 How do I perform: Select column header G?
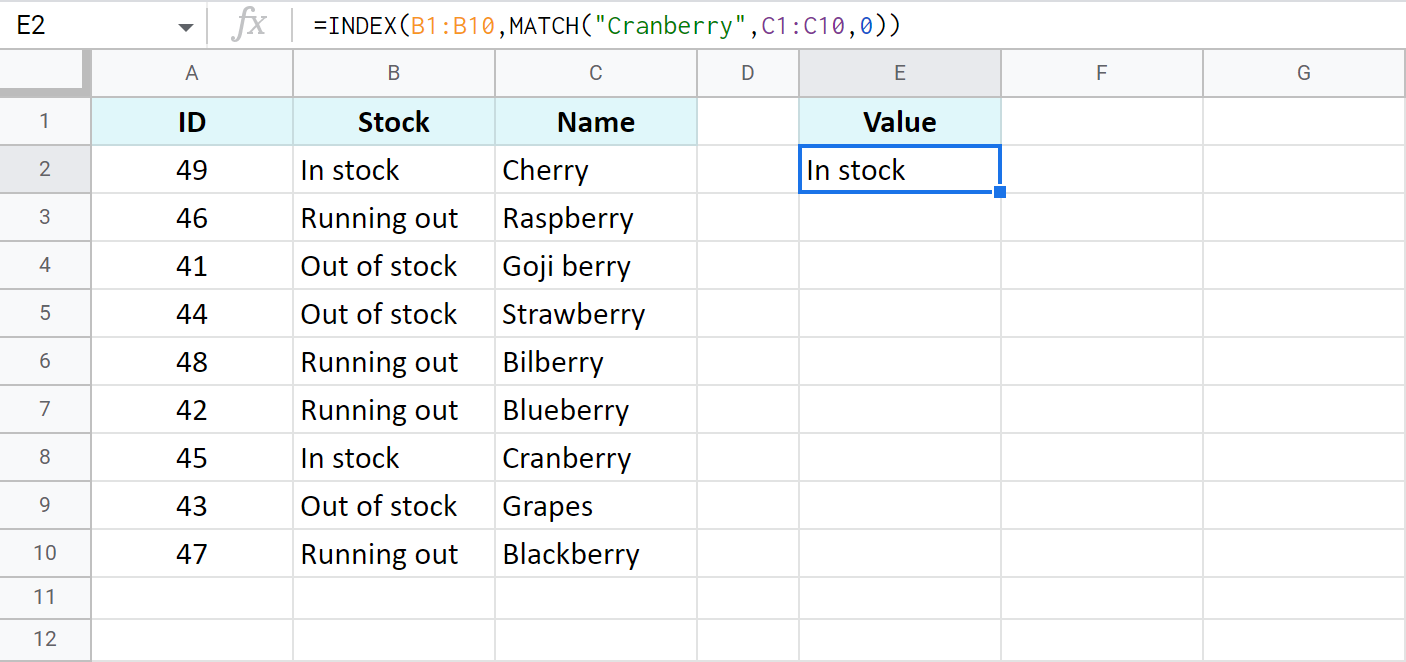(x=1303, y=73)
